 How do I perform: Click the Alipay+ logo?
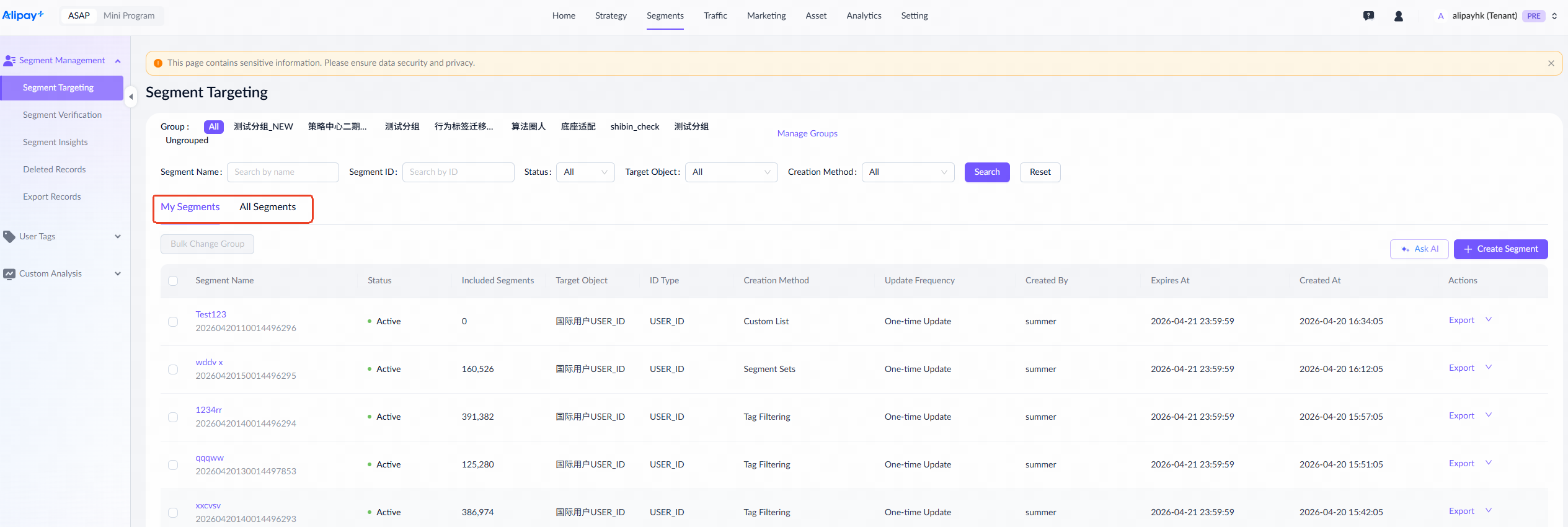[23, 15]
